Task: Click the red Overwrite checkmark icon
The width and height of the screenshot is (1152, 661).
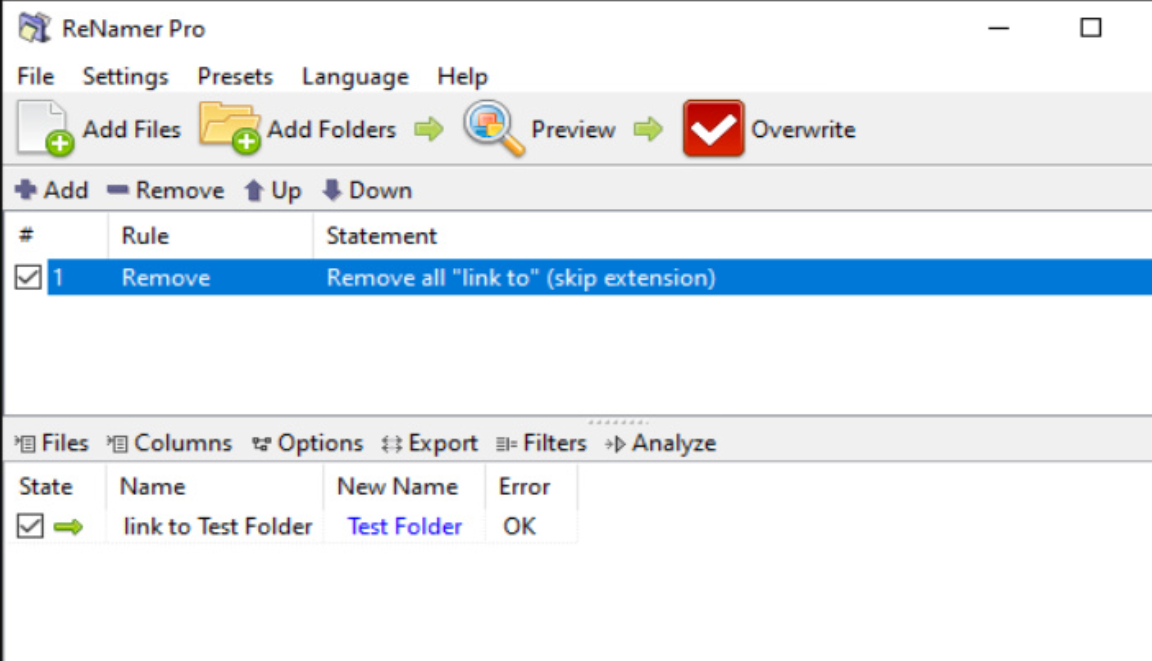Action: coord(713,129)
